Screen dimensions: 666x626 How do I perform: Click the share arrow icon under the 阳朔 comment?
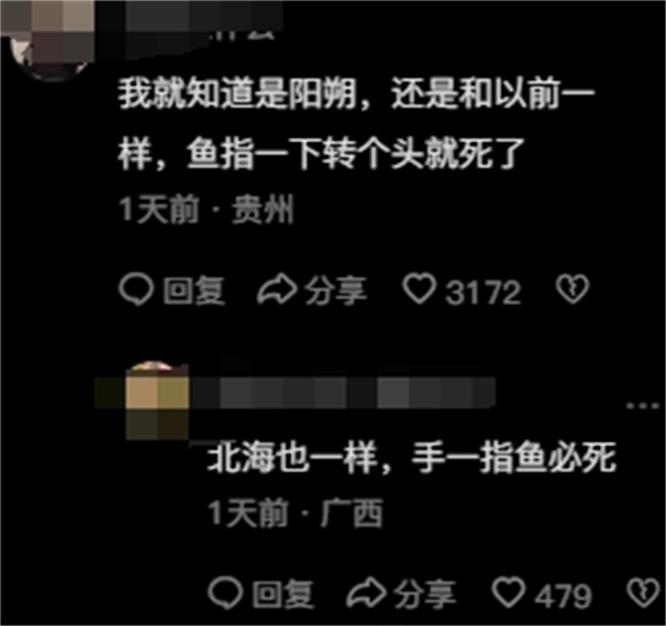point(277,290)
